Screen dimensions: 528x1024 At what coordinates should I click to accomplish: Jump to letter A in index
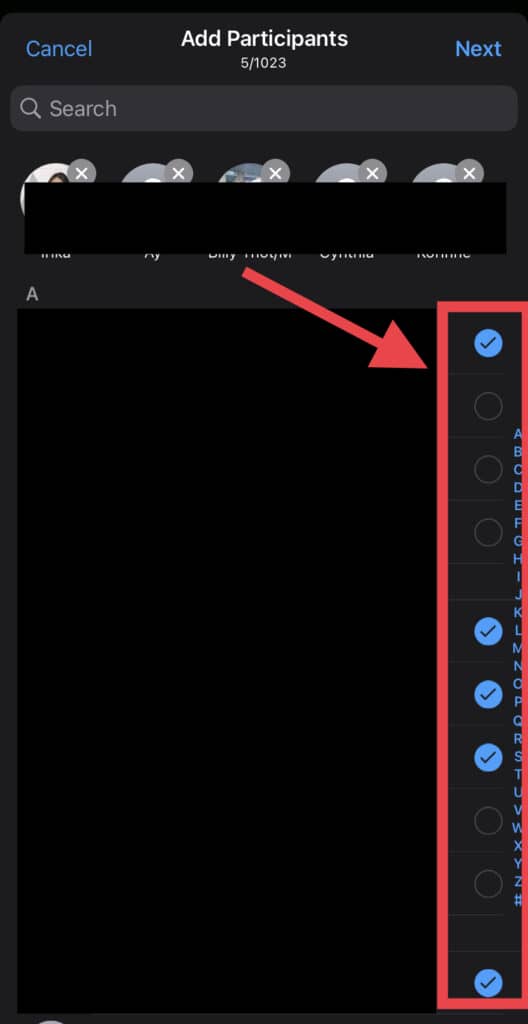(518, 434)
